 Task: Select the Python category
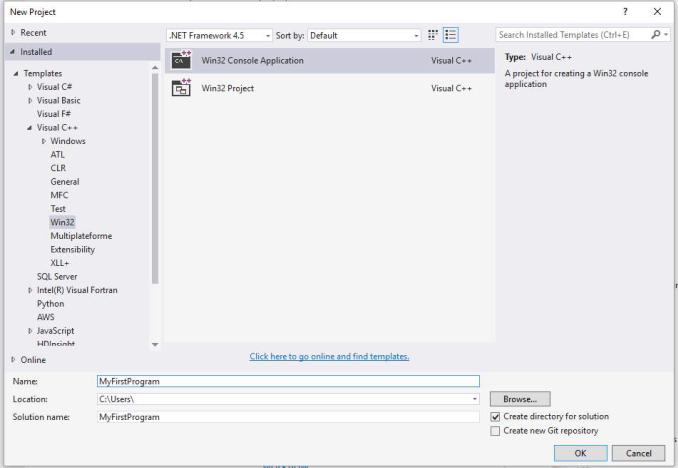click(x=51, y=304)
